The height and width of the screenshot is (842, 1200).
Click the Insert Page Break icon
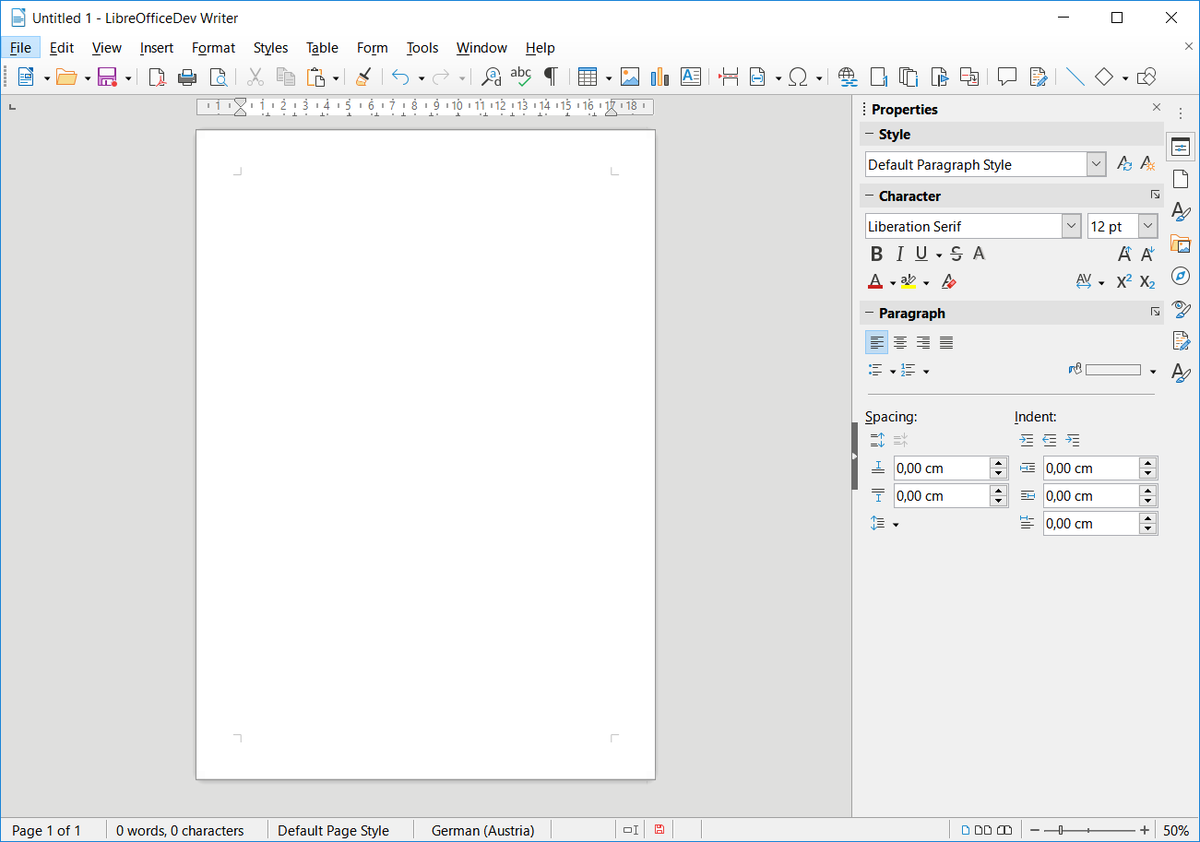[728, 77]
